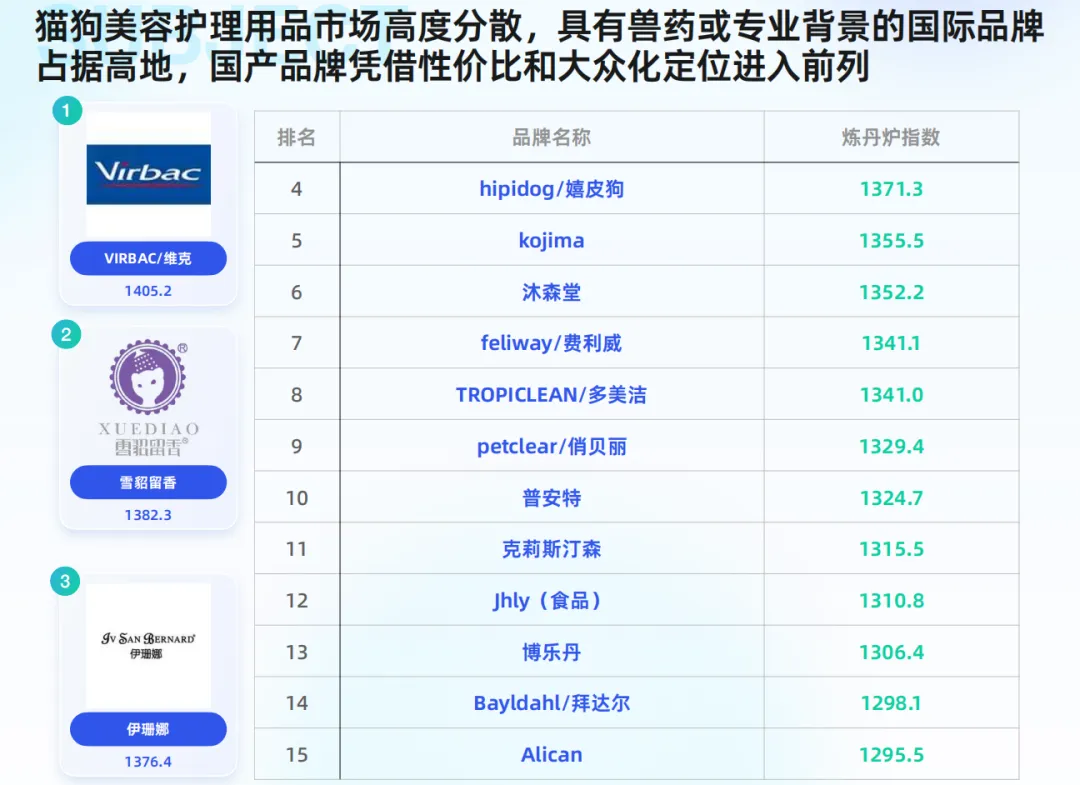Click the 雪貂留香 blue label button
The height and width of the screenshot is (785, 1080).
point(148,482)
